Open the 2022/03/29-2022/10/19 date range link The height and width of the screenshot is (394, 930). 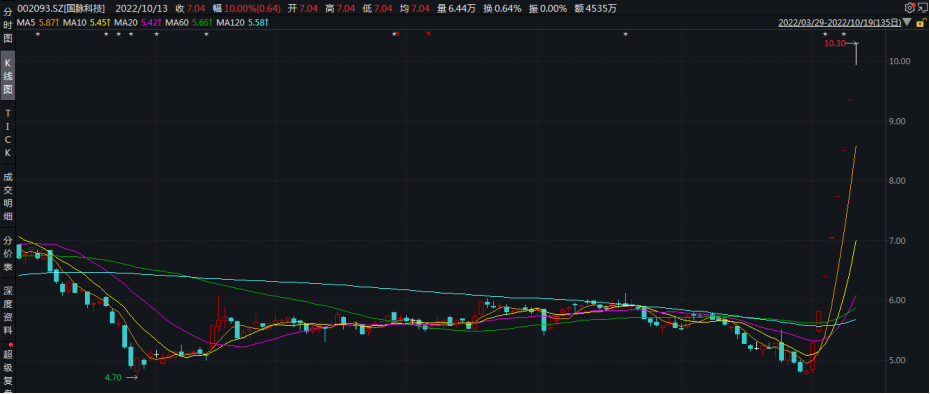(839, 23)
